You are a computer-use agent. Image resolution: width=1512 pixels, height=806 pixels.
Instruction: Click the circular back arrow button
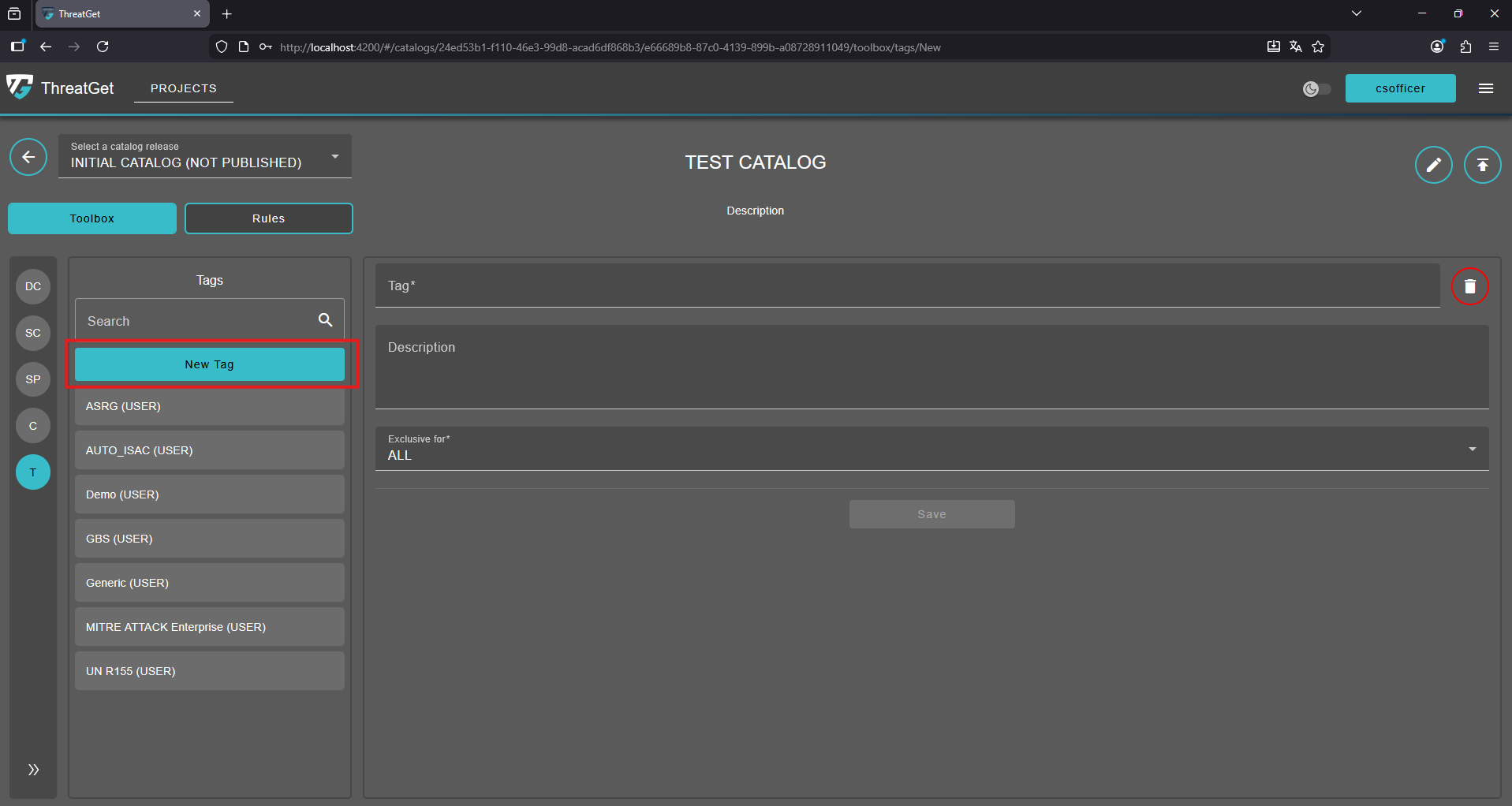pos(28,157)
